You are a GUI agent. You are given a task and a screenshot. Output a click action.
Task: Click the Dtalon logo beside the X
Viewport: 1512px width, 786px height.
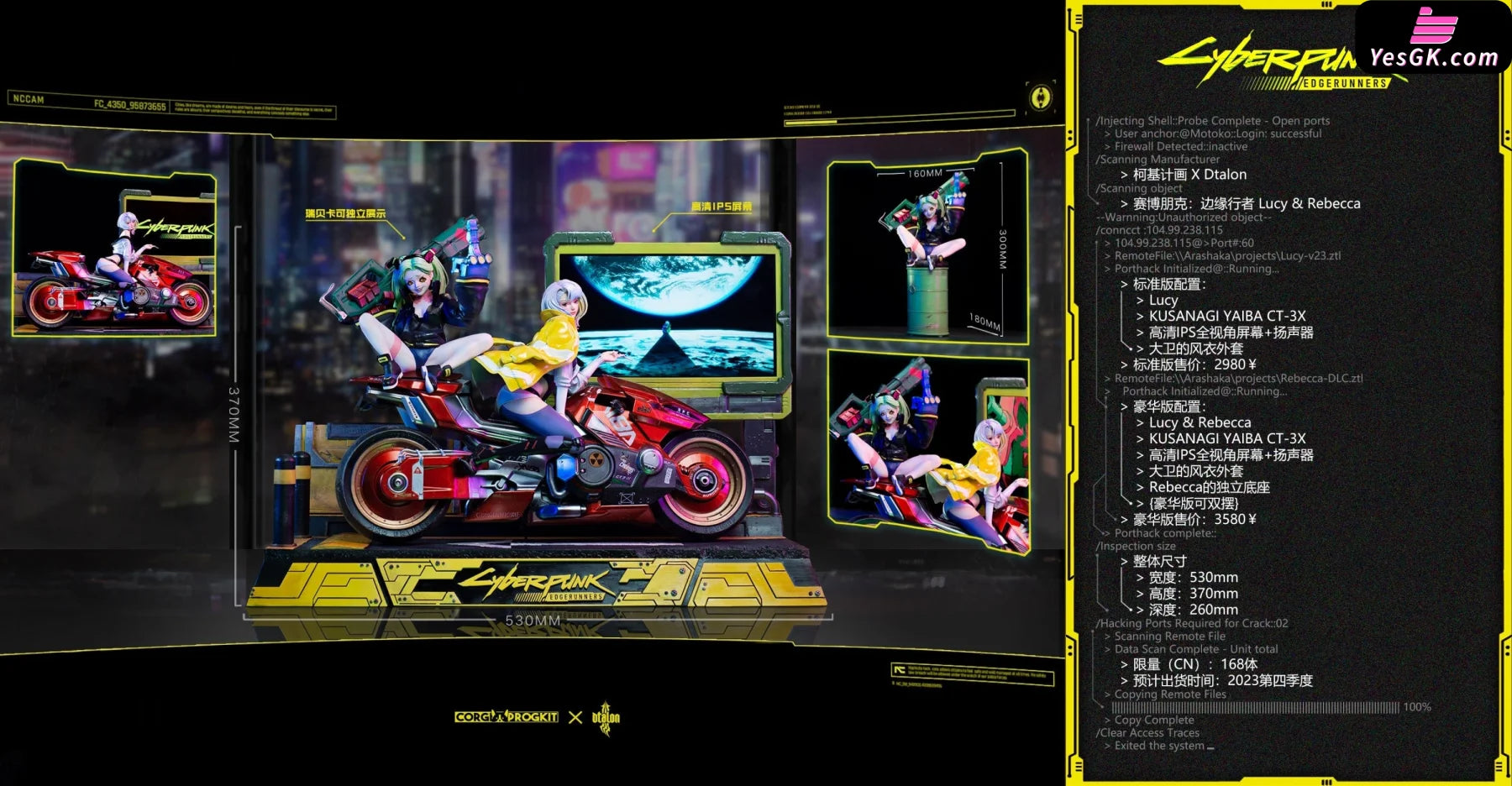[x=606, y=718]
